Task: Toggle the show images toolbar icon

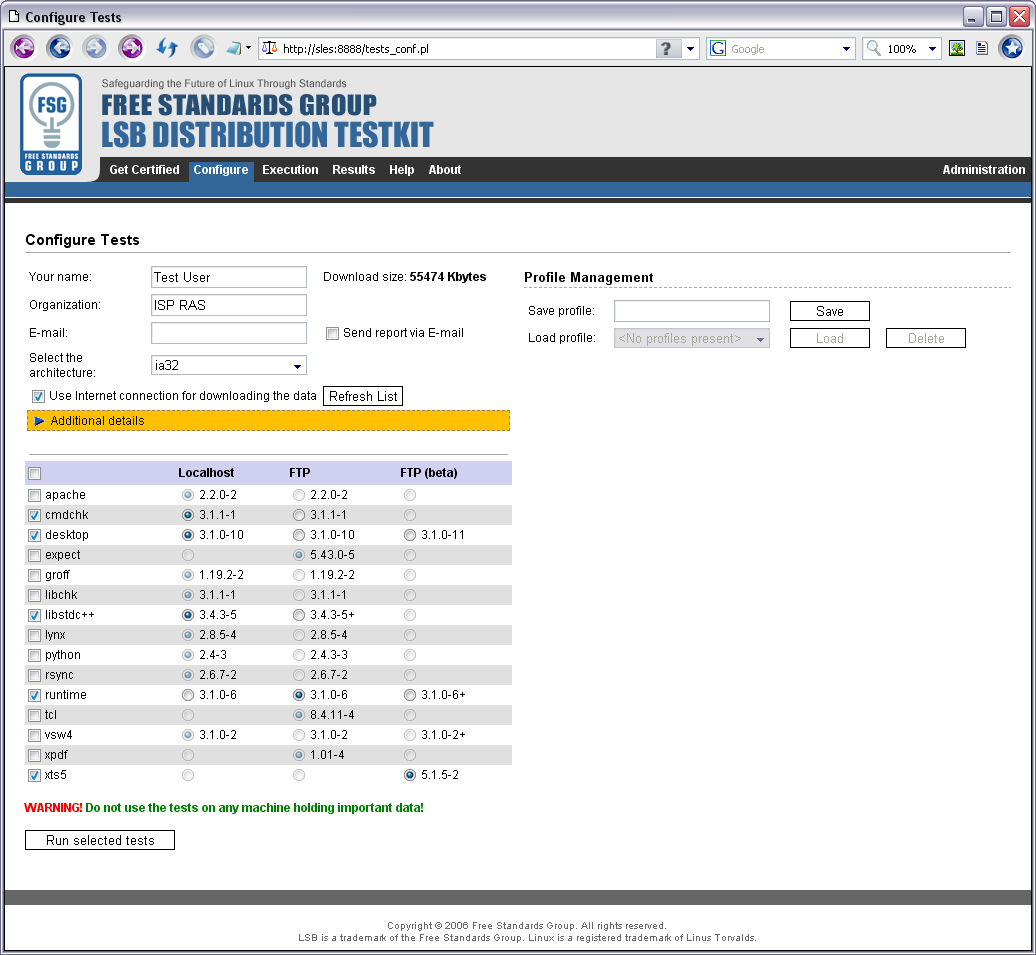Action: (957, 48)
